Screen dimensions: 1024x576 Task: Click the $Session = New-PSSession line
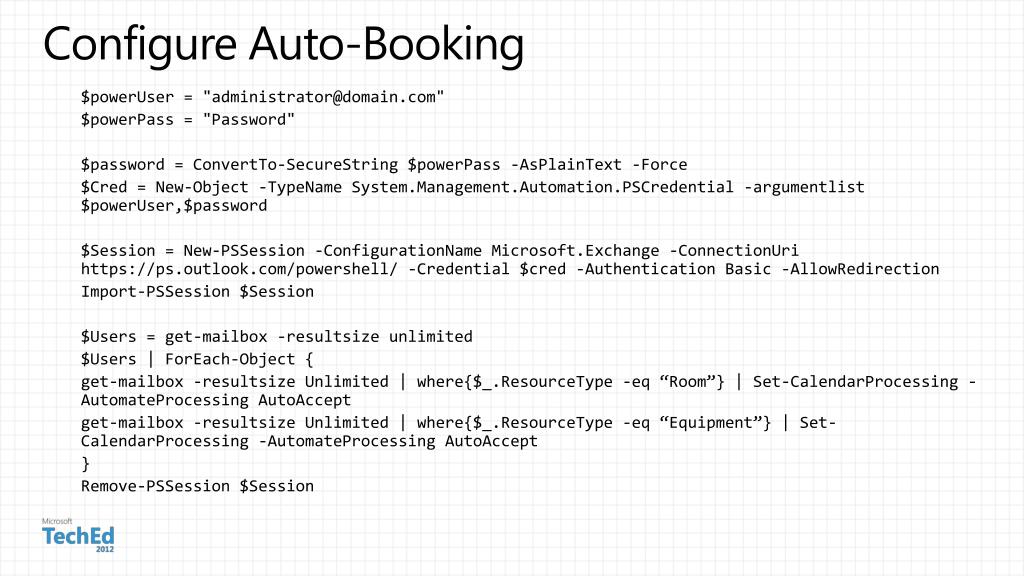440,251
